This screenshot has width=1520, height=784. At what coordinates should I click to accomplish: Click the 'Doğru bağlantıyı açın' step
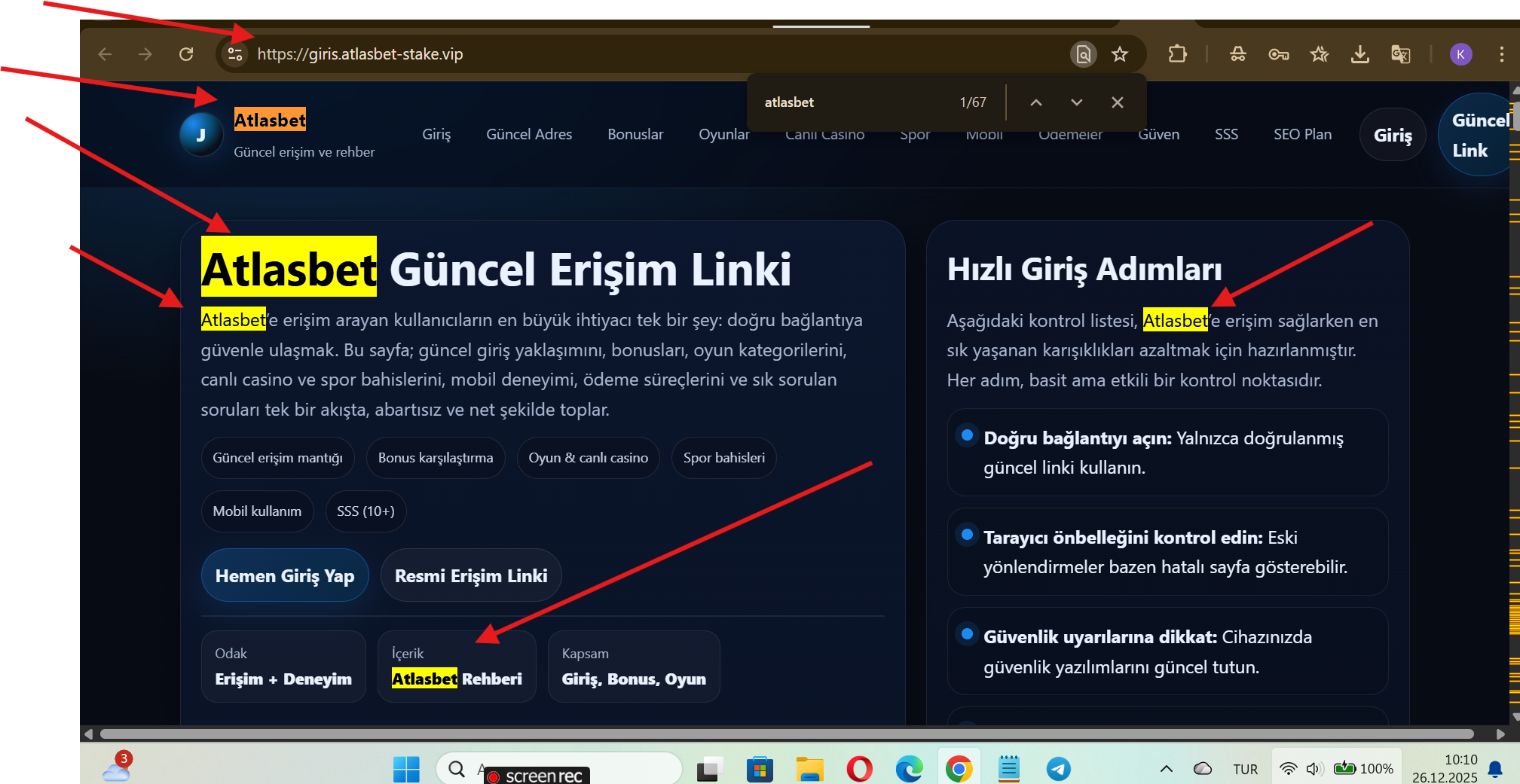click(x=1167, y=453)
